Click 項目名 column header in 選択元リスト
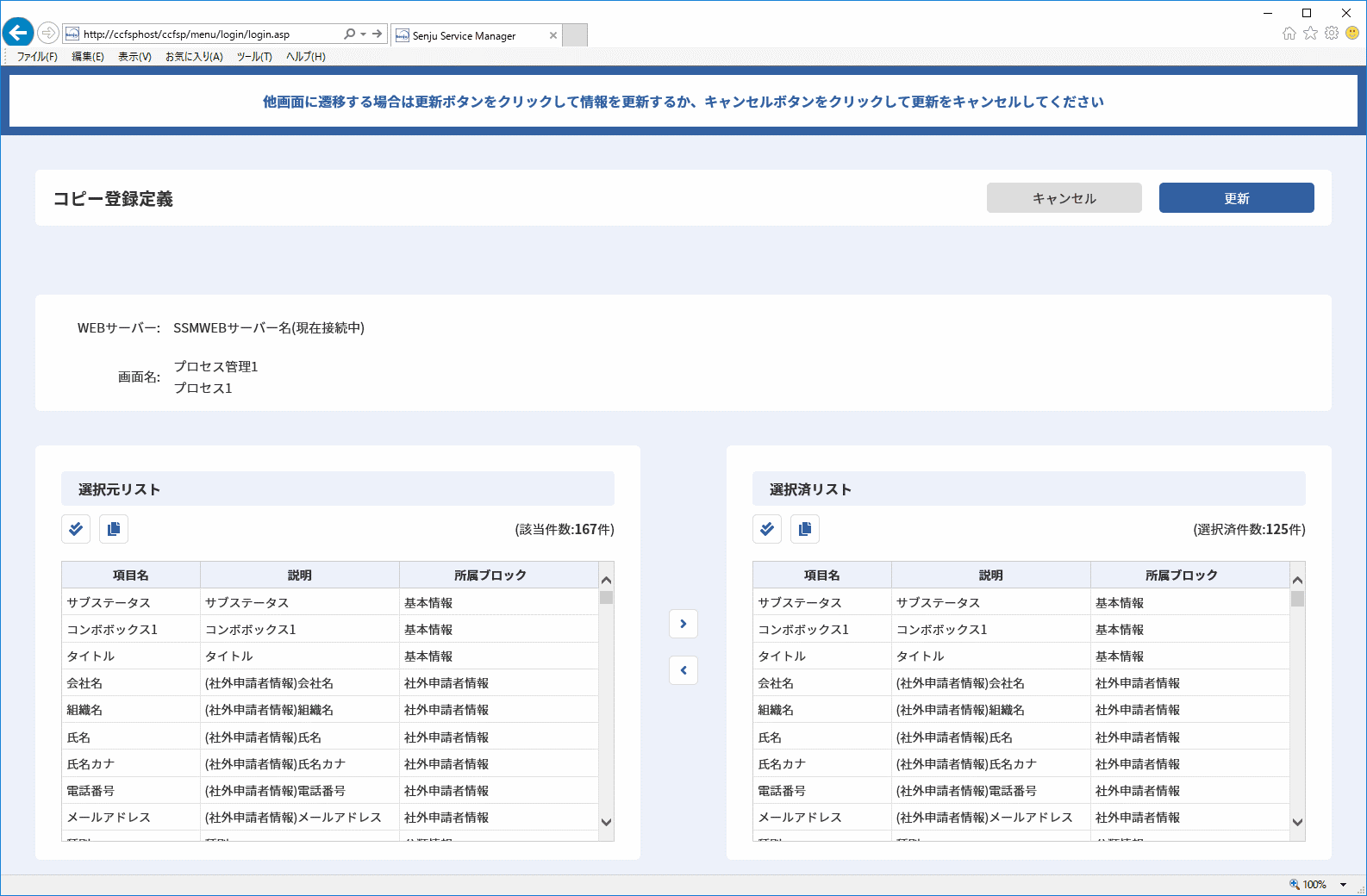The width and height of the screenshot is (1367, 896). point(131,576)
